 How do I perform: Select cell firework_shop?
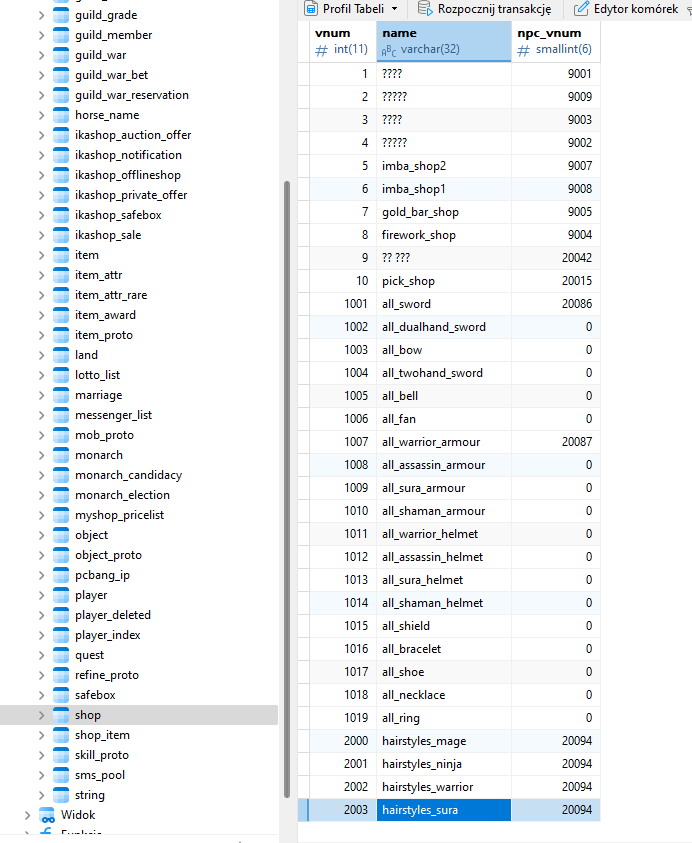(x=444, y=235)
